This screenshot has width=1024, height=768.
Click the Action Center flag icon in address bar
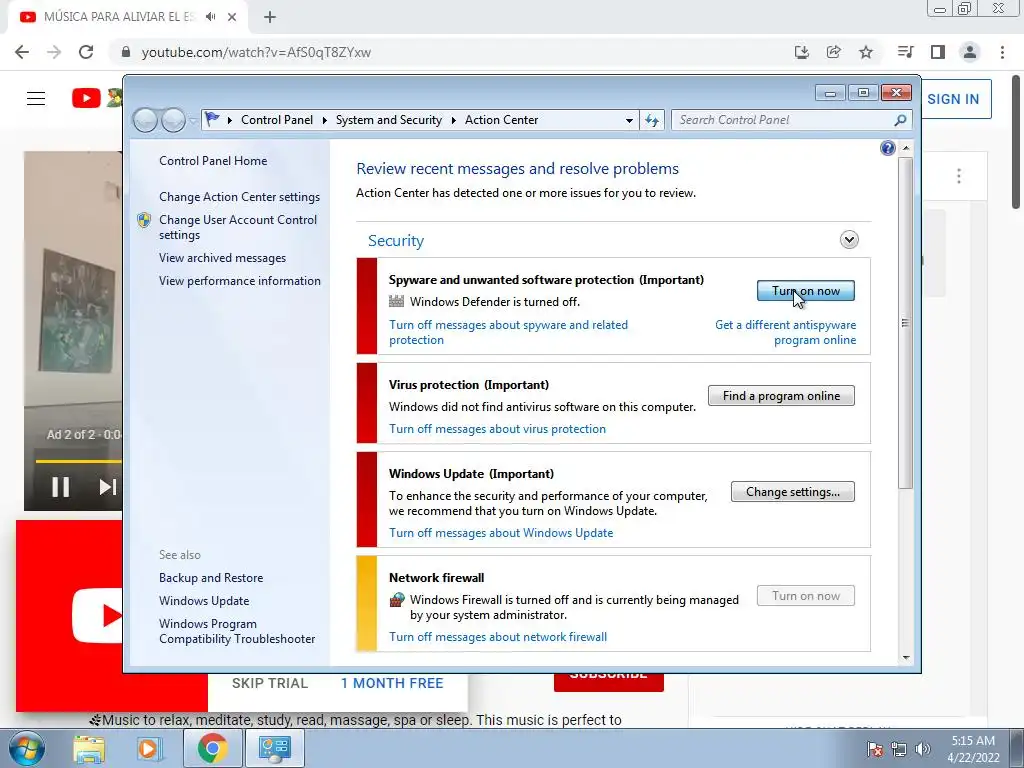212,120
